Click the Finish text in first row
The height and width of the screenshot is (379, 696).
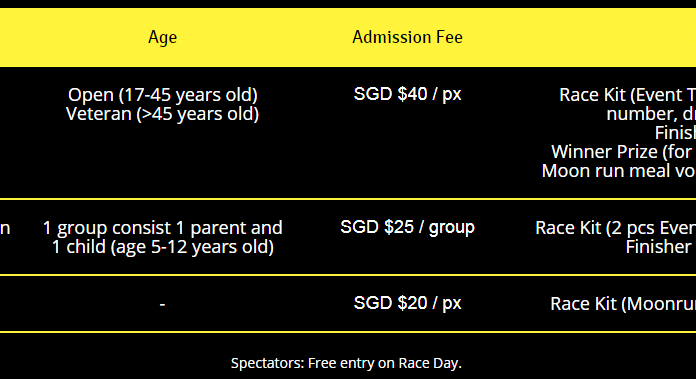pyautogui.click(x=675, y=133)
